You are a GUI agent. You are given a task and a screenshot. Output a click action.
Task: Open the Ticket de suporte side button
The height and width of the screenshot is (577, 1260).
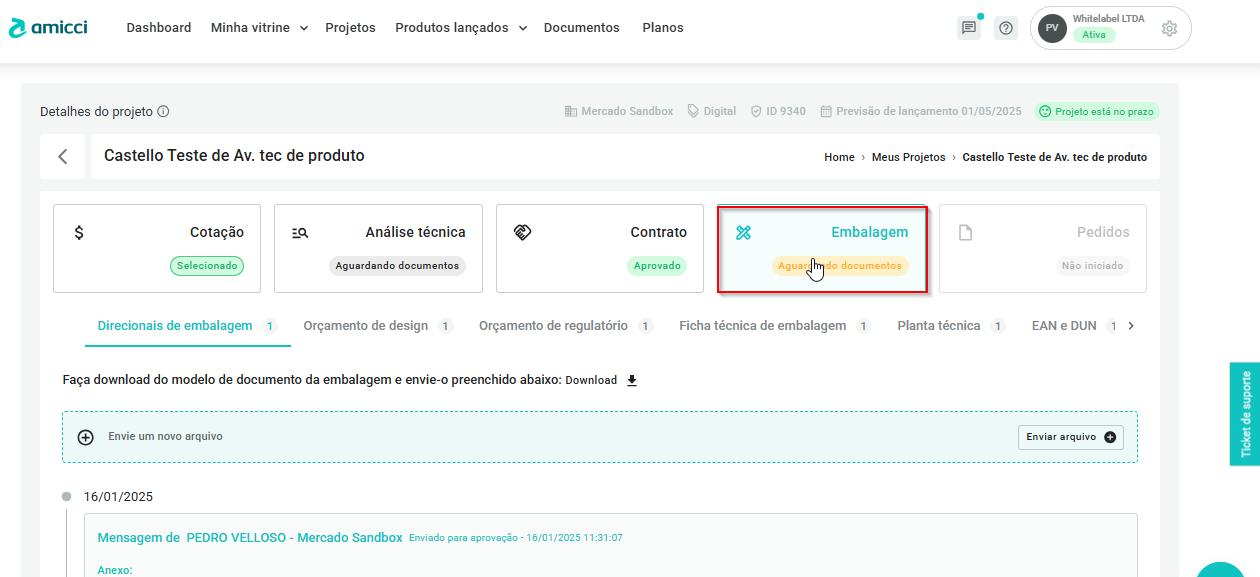1245,414
